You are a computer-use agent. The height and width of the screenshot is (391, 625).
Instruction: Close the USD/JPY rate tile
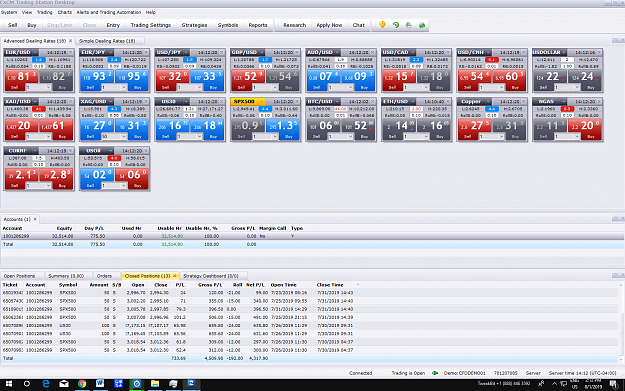[x=222, y=52]
